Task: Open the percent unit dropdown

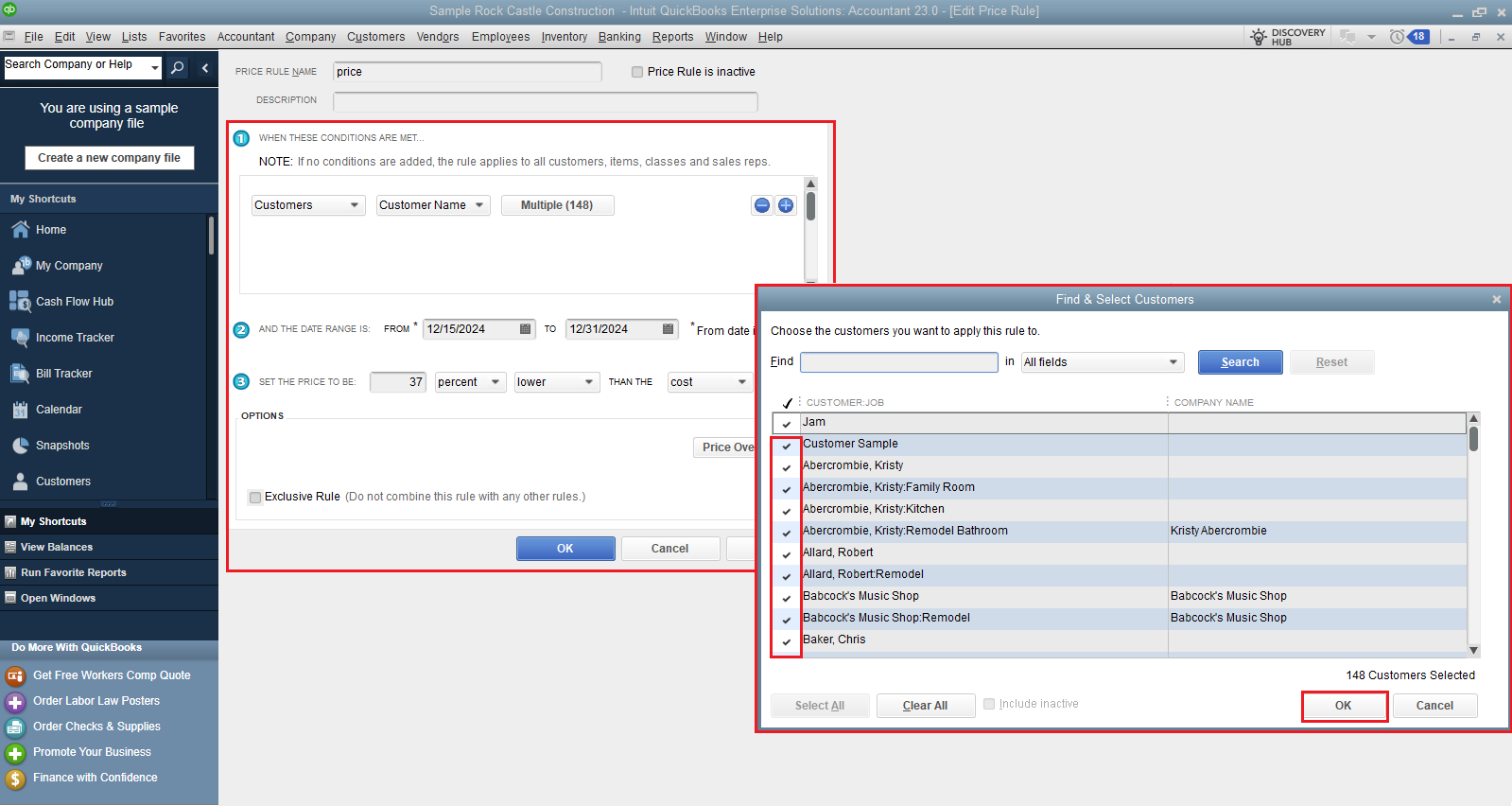Action: pyautogui.click(x=471, y=382)
